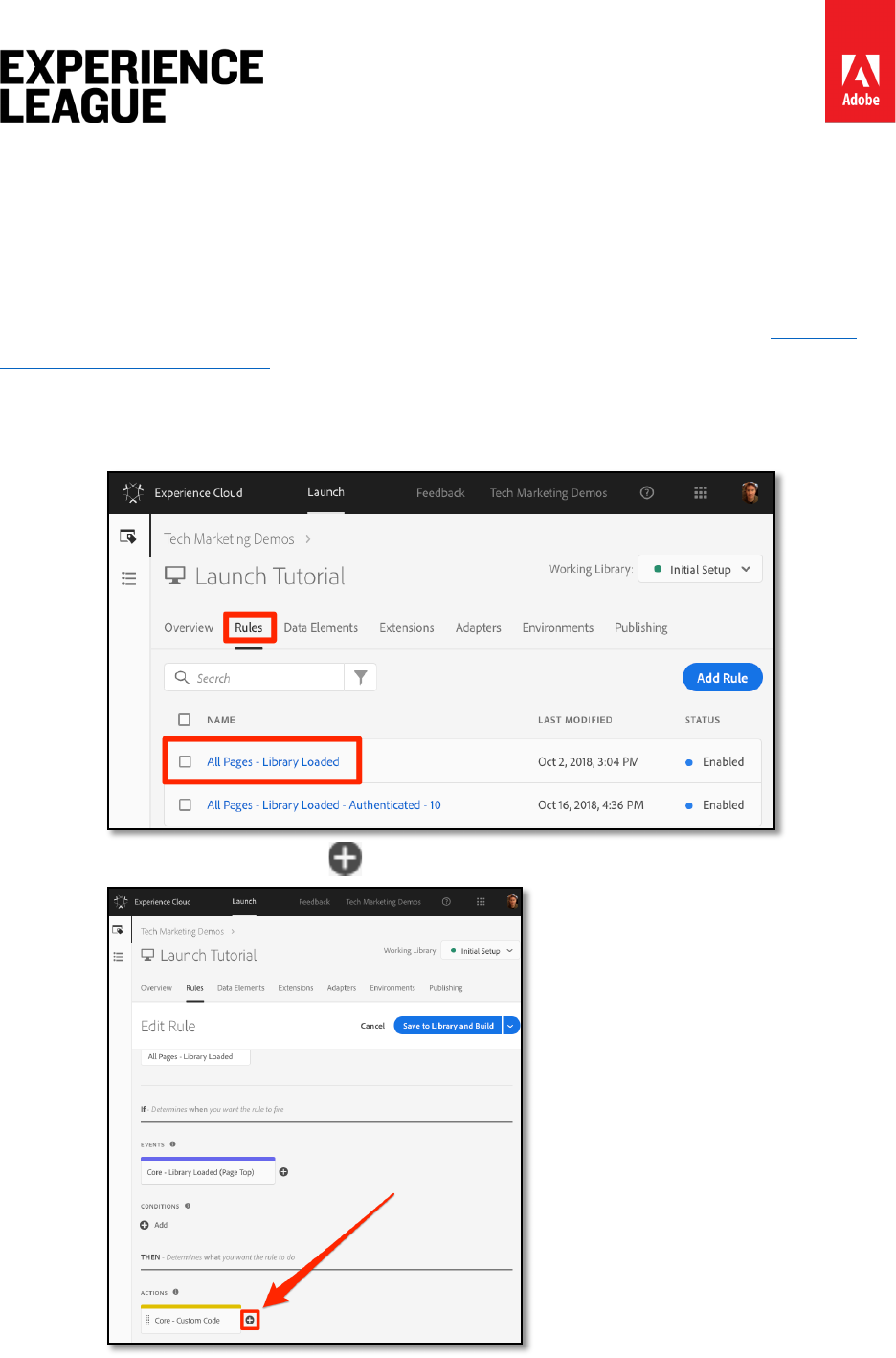Click NAME column header

click(221, 719)
